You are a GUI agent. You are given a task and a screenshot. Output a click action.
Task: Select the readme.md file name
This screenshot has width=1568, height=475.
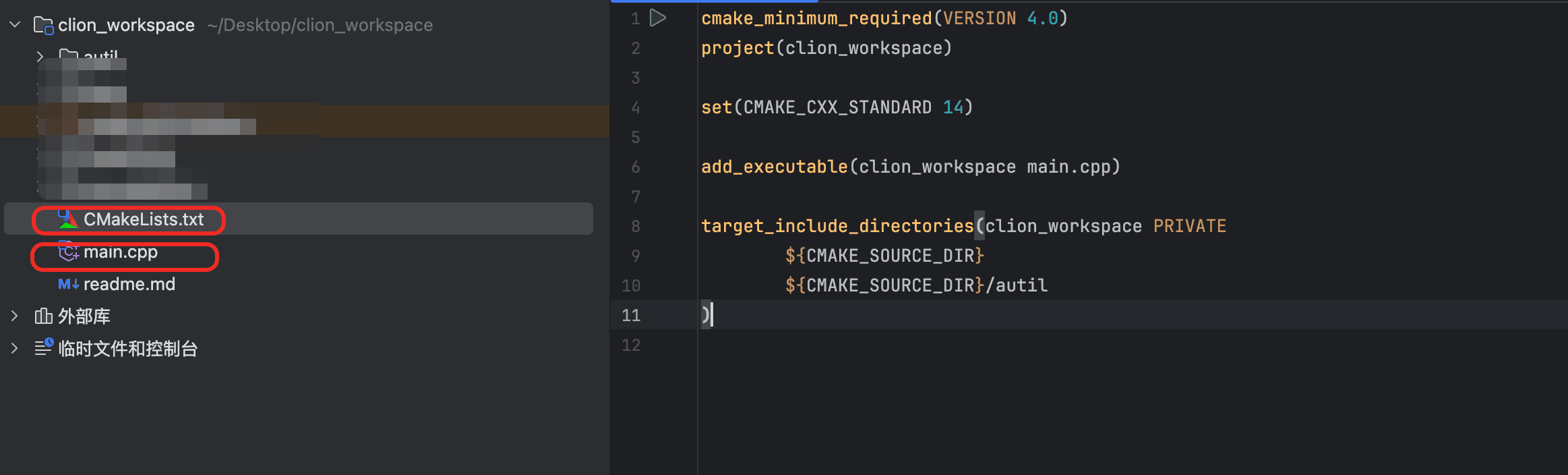tap(129, 284)
